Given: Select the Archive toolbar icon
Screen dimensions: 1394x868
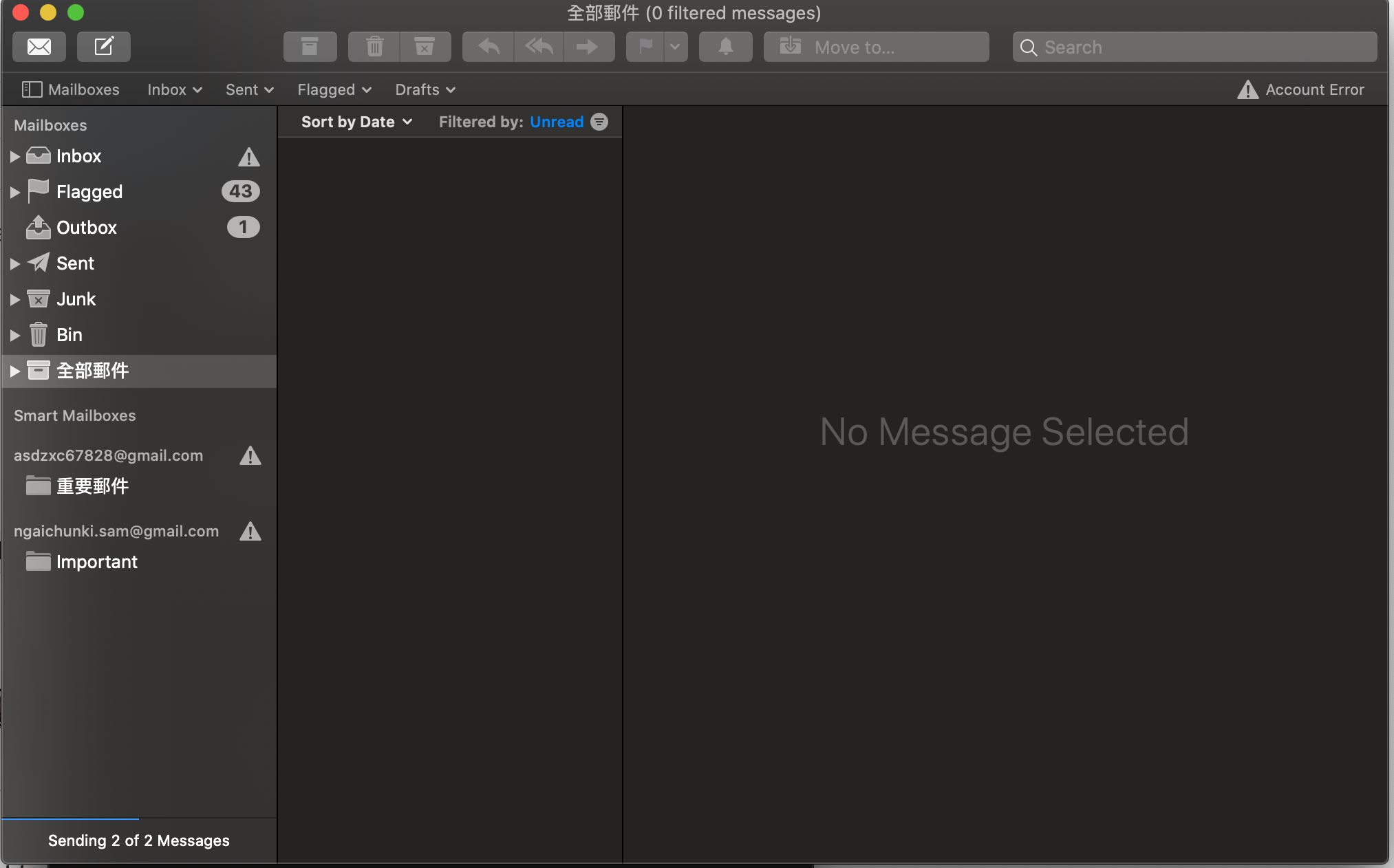Looking at the screenshot, I should tap(310, 46).
